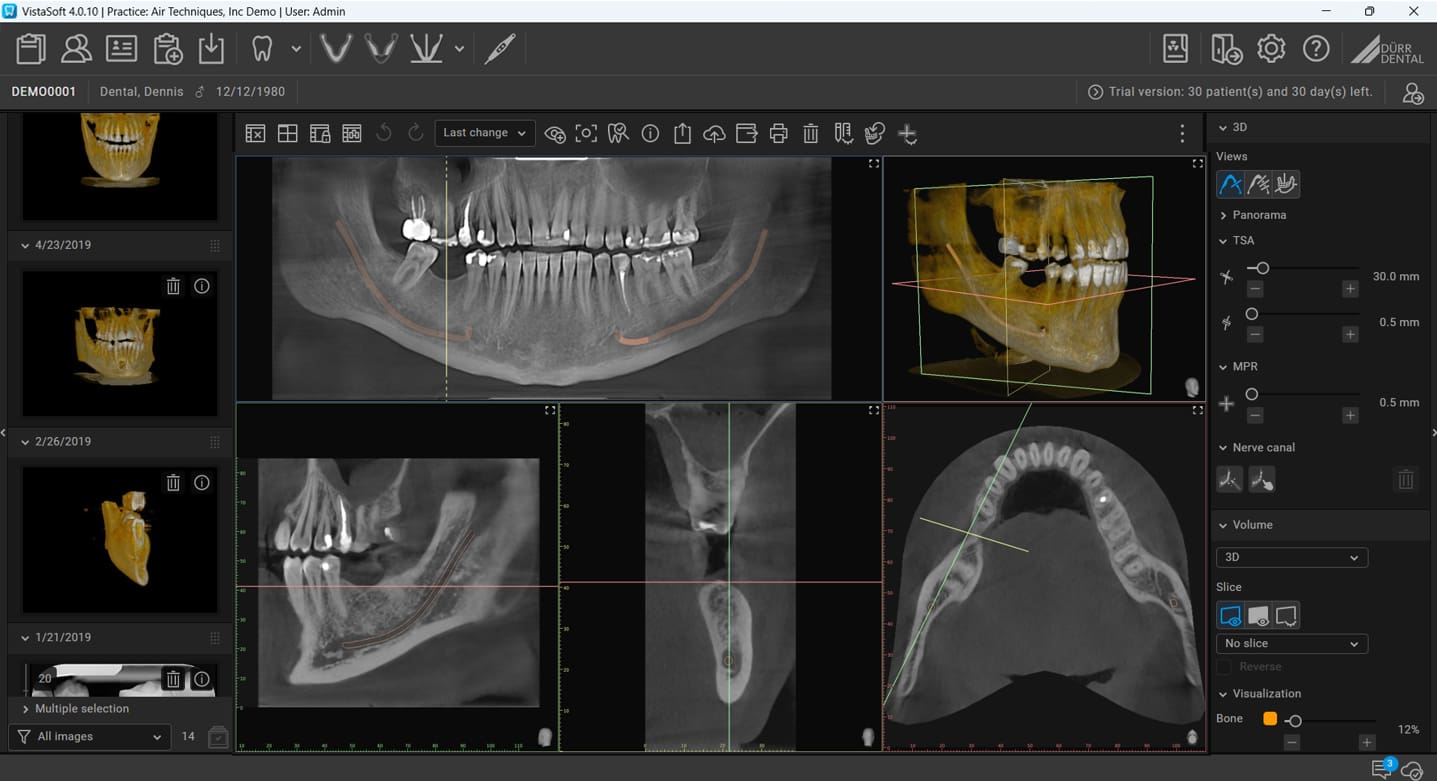Open the 'Last change' sorting dropdown

click(x=484, y=132)
